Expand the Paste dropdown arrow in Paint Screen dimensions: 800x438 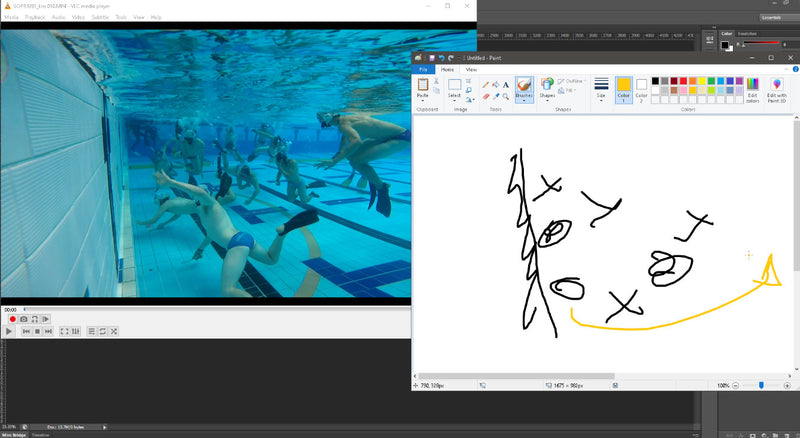point(423,101)
